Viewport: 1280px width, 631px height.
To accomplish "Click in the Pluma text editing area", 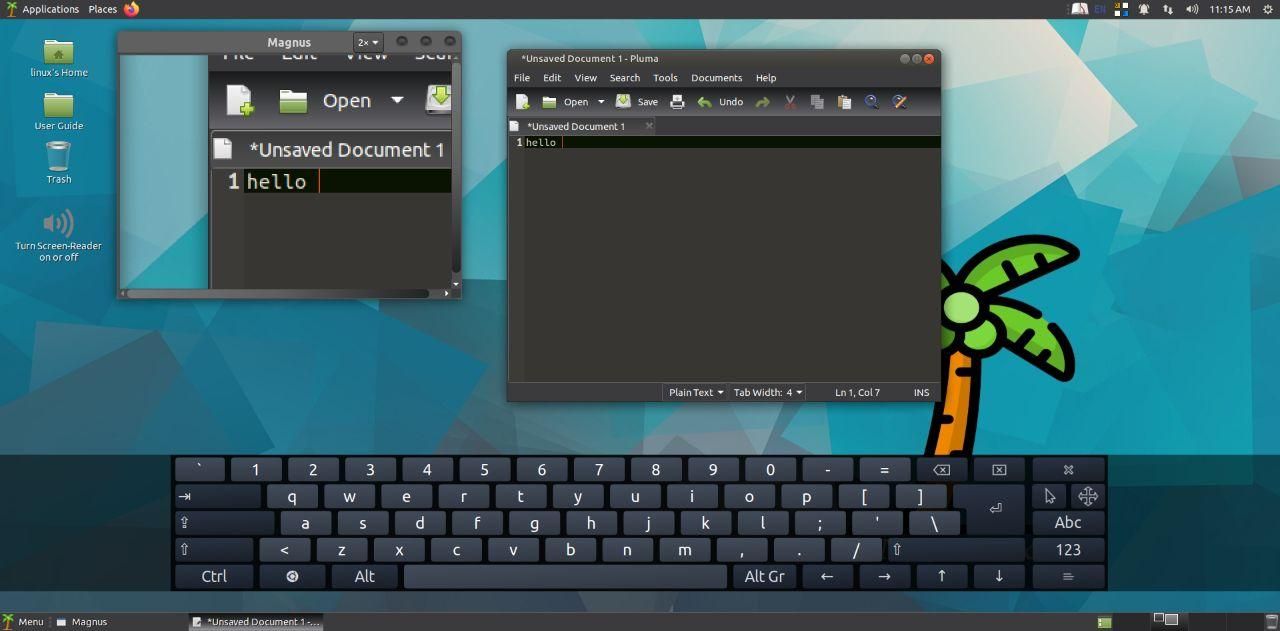I will (724, 260).
